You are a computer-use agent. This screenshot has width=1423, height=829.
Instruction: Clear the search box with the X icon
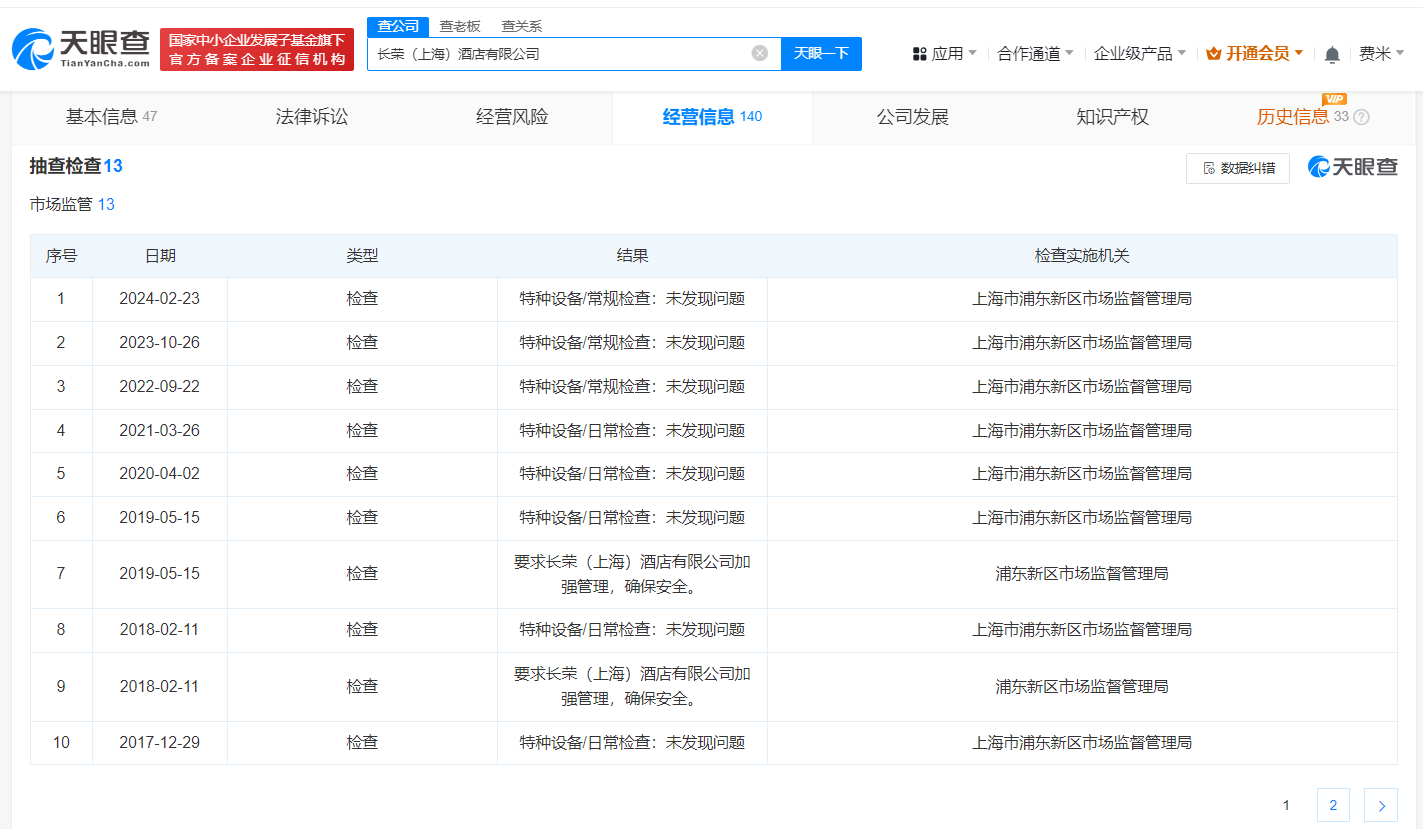coord(760,53)
